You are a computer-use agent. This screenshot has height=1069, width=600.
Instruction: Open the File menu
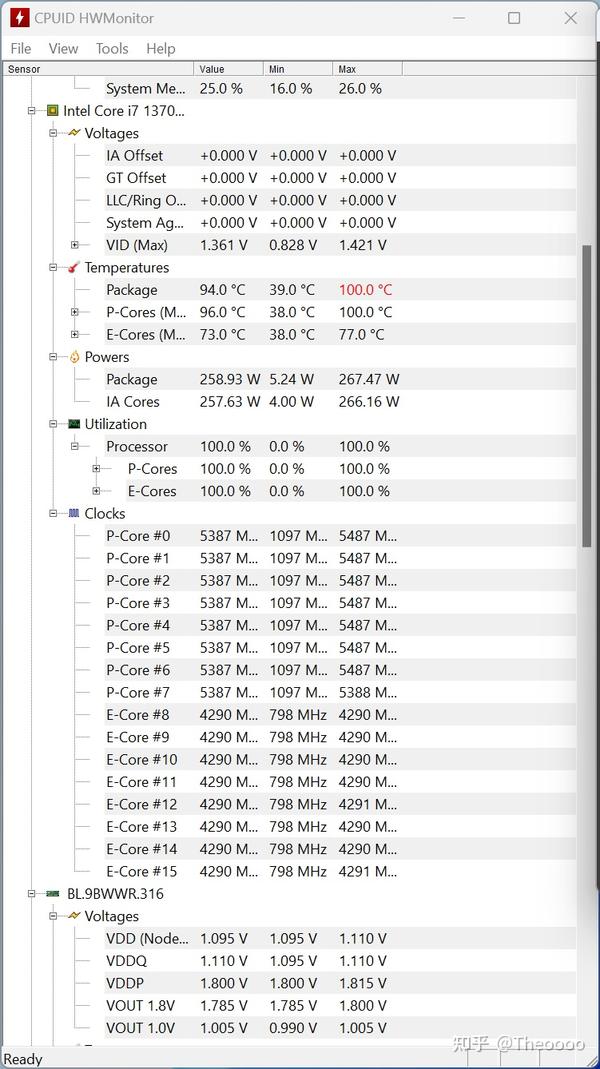[19, 48]
